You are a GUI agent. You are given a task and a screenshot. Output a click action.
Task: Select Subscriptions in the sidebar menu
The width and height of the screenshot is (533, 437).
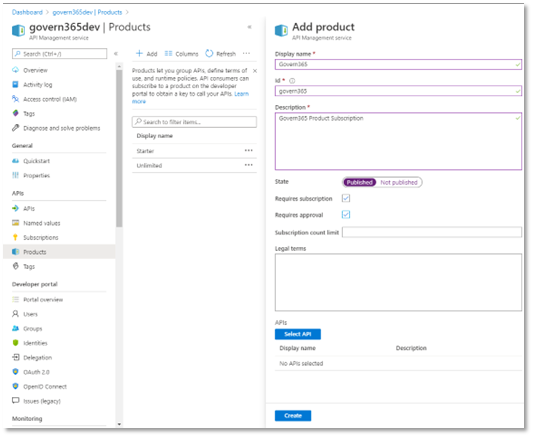pyautogui.click(x=41, y=237)
